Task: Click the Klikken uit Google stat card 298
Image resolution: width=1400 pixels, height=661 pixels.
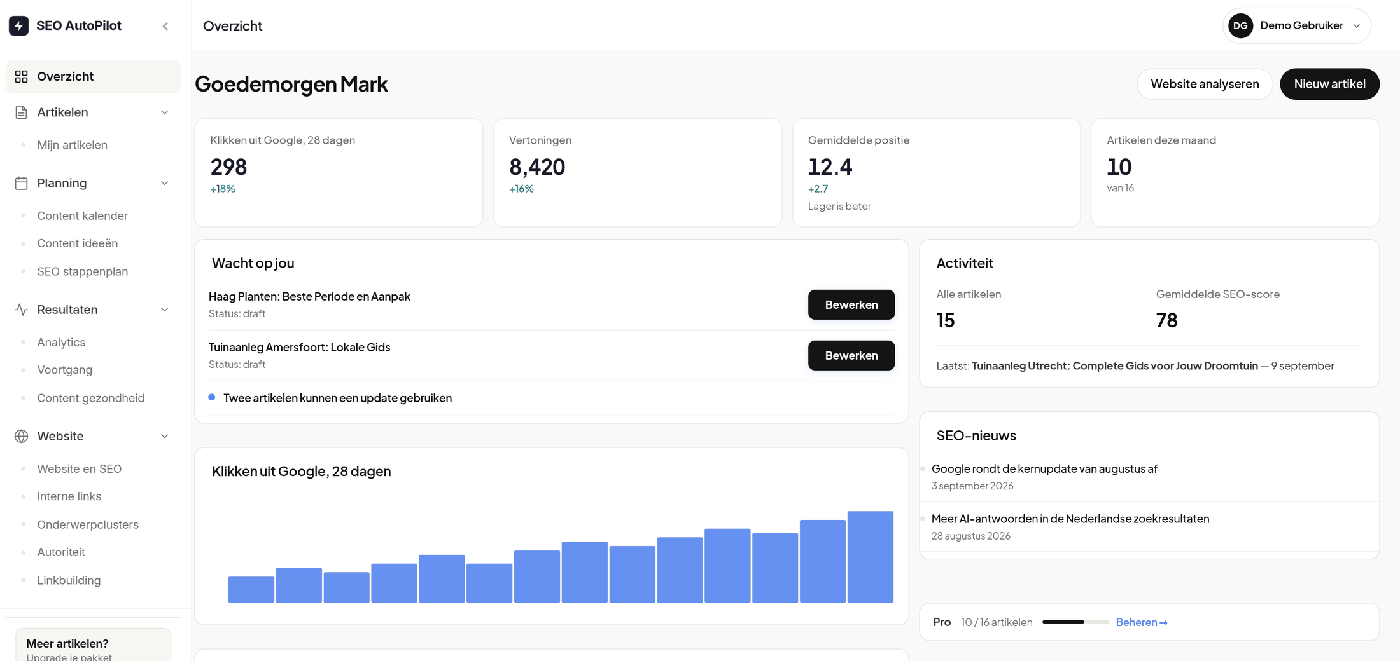Action: (x=338, y=173)
